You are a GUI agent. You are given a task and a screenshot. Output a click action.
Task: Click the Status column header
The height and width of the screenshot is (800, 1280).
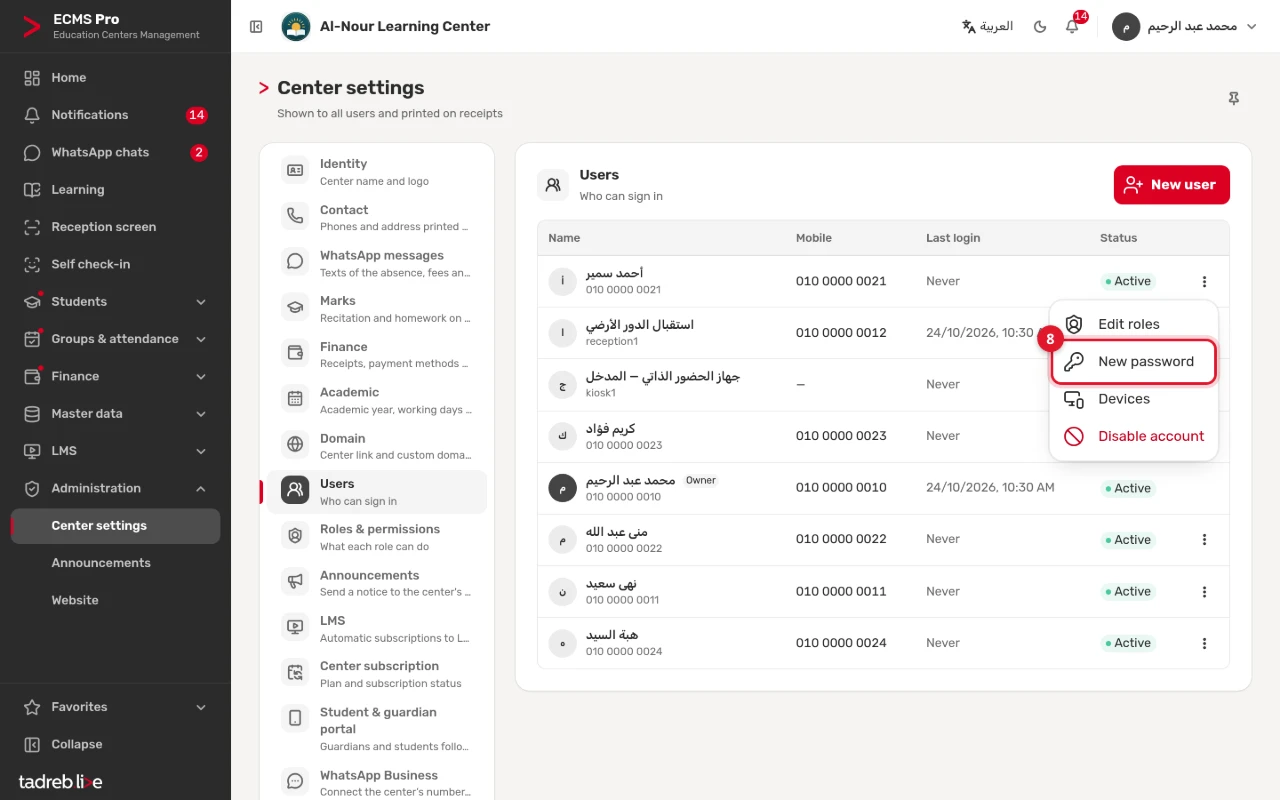pyautogui.click(x=1118, y=238)
